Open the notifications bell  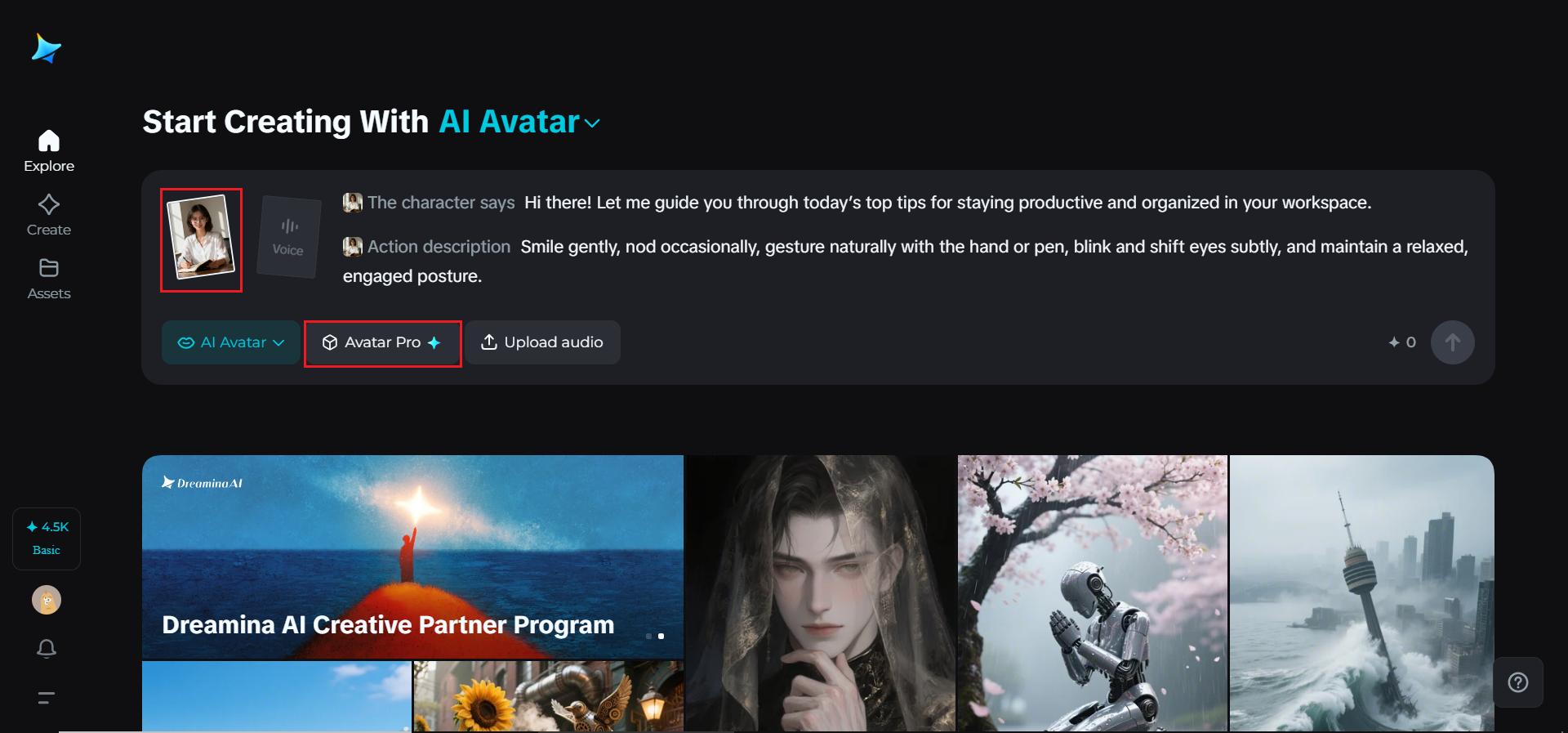click(47, 649)
